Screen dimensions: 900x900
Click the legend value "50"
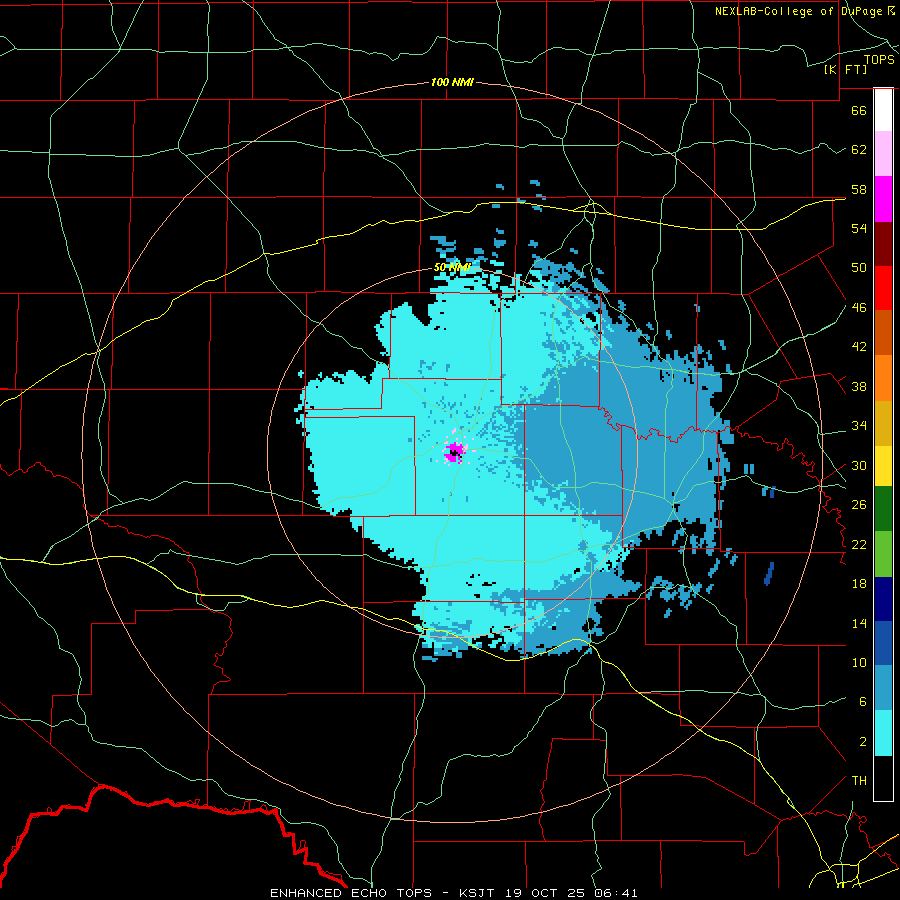[x=859, y=267]
